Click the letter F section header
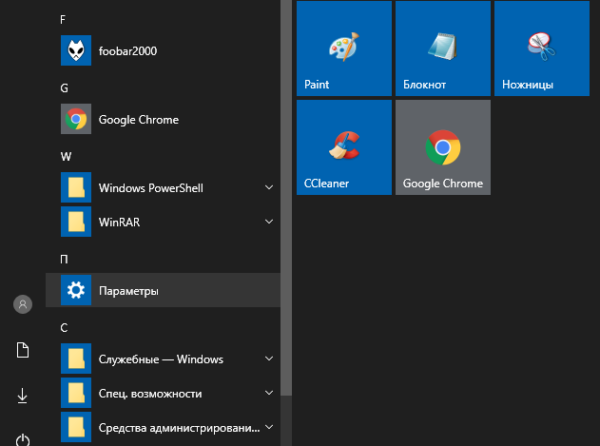 (x=63, y=20)
